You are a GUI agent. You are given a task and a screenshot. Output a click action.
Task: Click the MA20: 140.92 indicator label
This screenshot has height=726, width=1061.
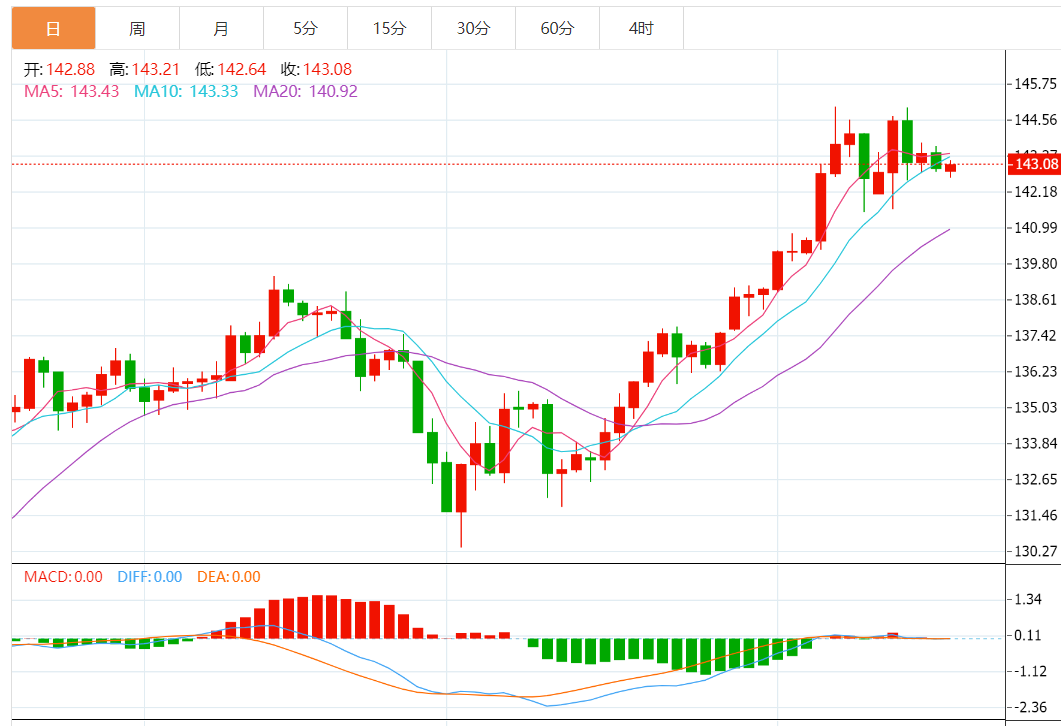click(x=305, y=91)
